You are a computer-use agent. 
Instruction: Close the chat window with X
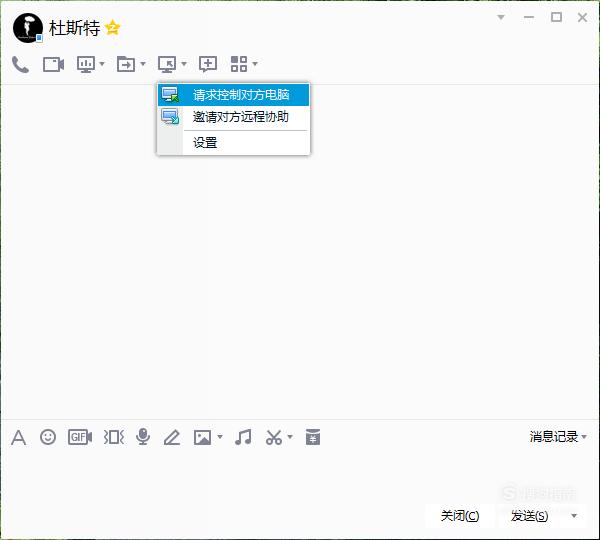click(x=582, y=17)
